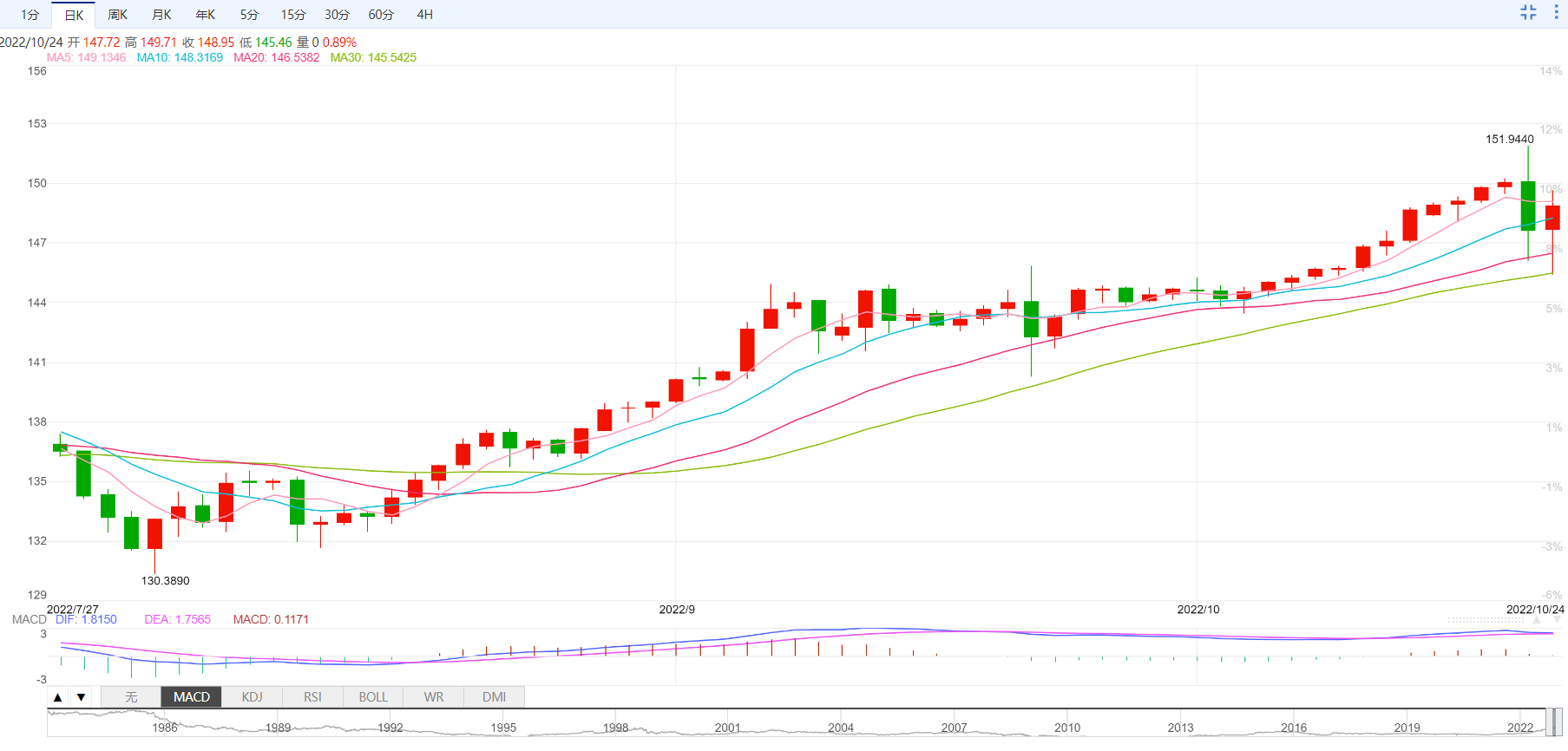Click the DMI indicator button
1568x751 pixels.
click(x=495, y=697)
